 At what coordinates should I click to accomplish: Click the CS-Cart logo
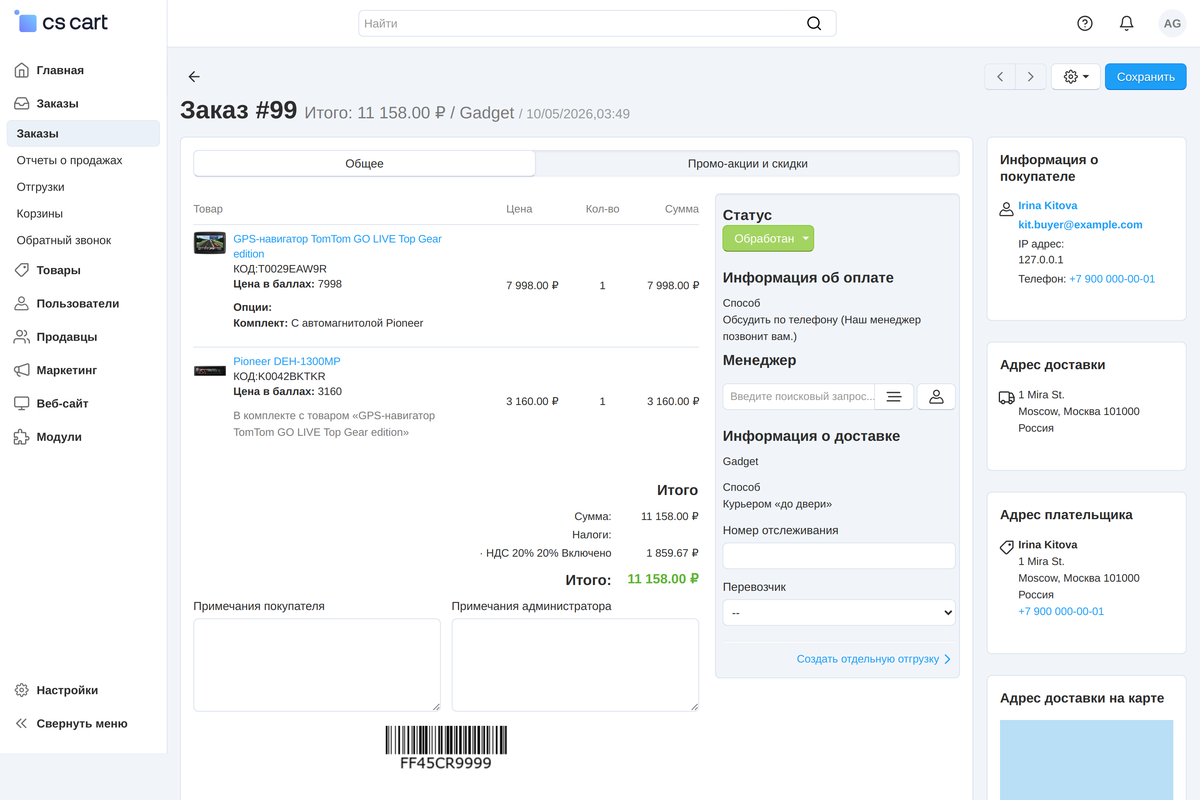pyautogui.click(x=61, y=22)
